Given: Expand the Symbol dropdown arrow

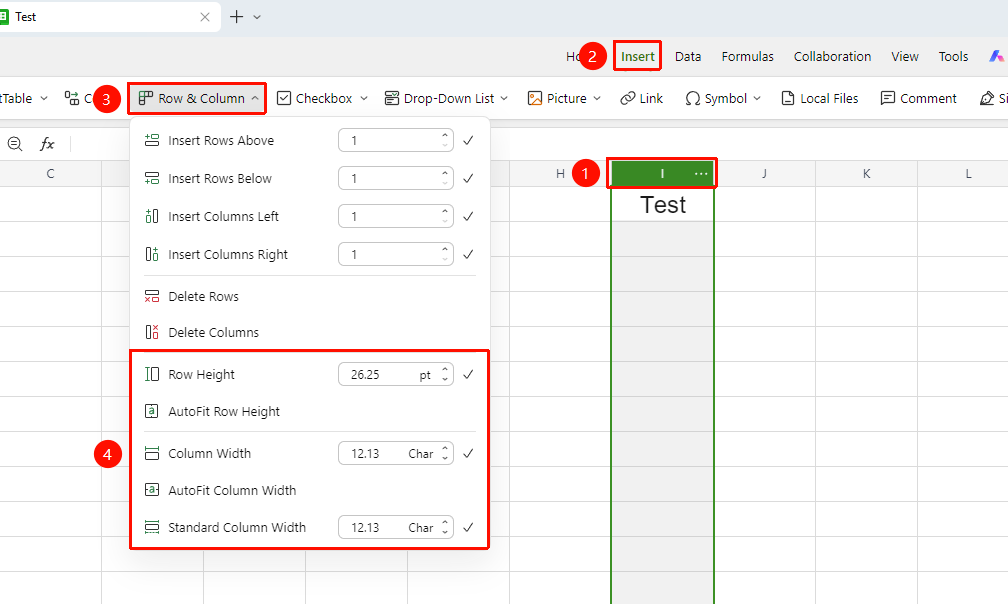Looking at the screenshot, I should click(x=757, y=98).
